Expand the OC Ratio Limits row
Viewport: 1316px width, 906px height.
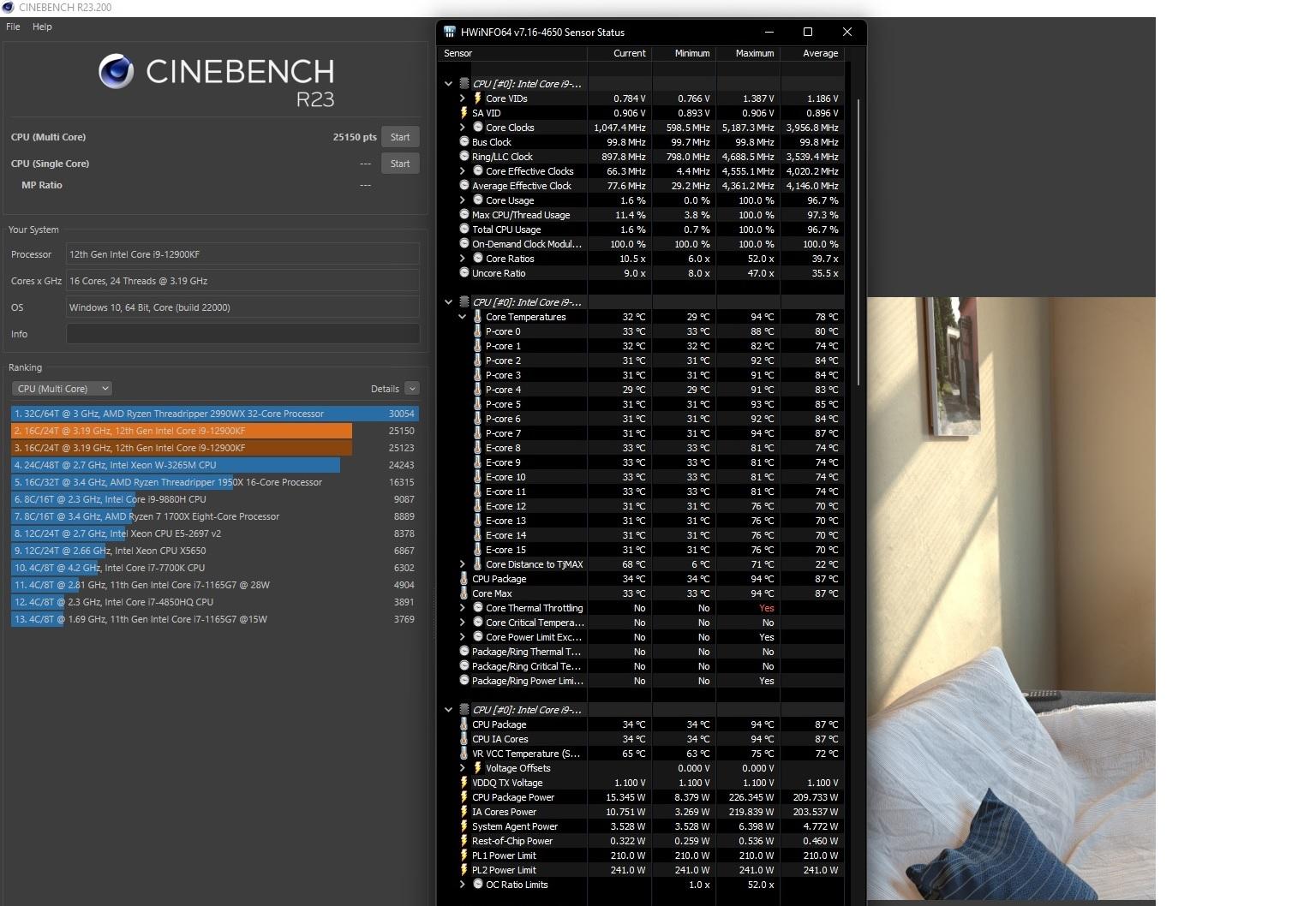463,885
